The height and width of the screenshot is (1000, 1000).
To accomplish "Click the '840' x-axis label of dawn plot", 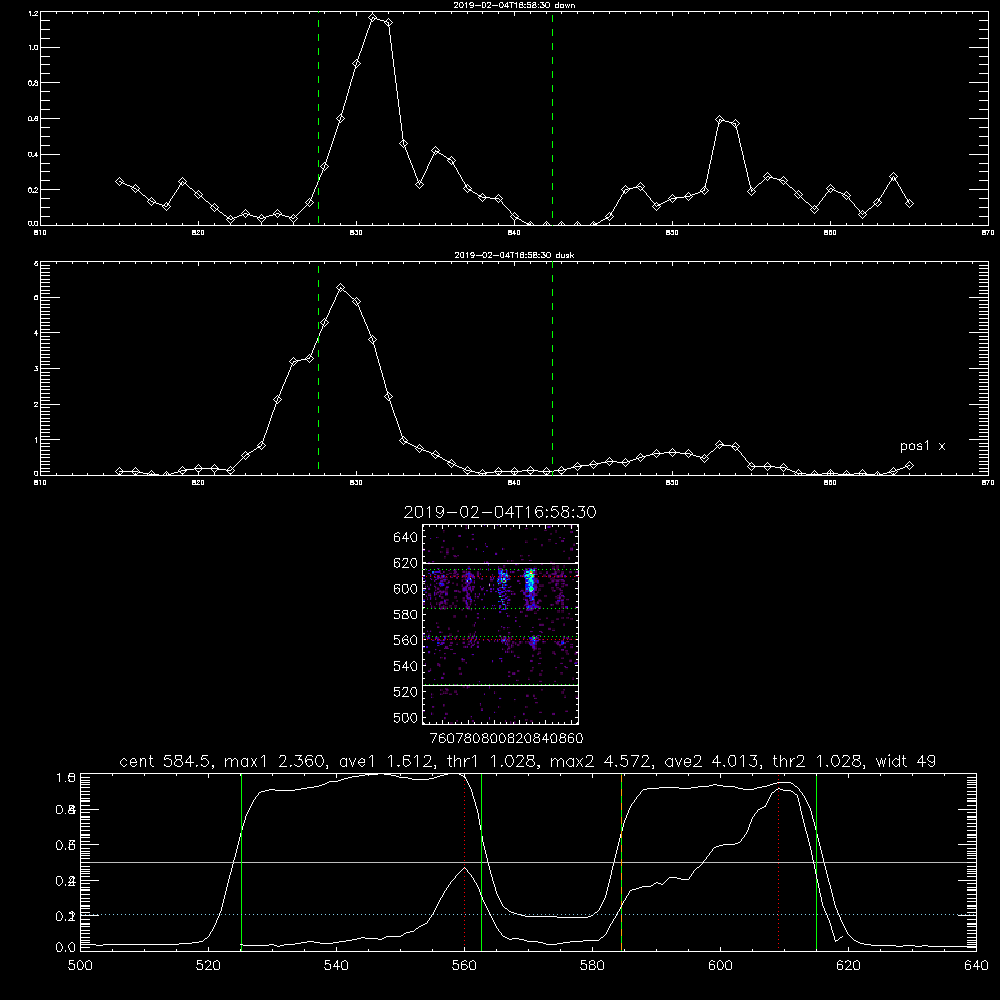I will tap(514, 233).
